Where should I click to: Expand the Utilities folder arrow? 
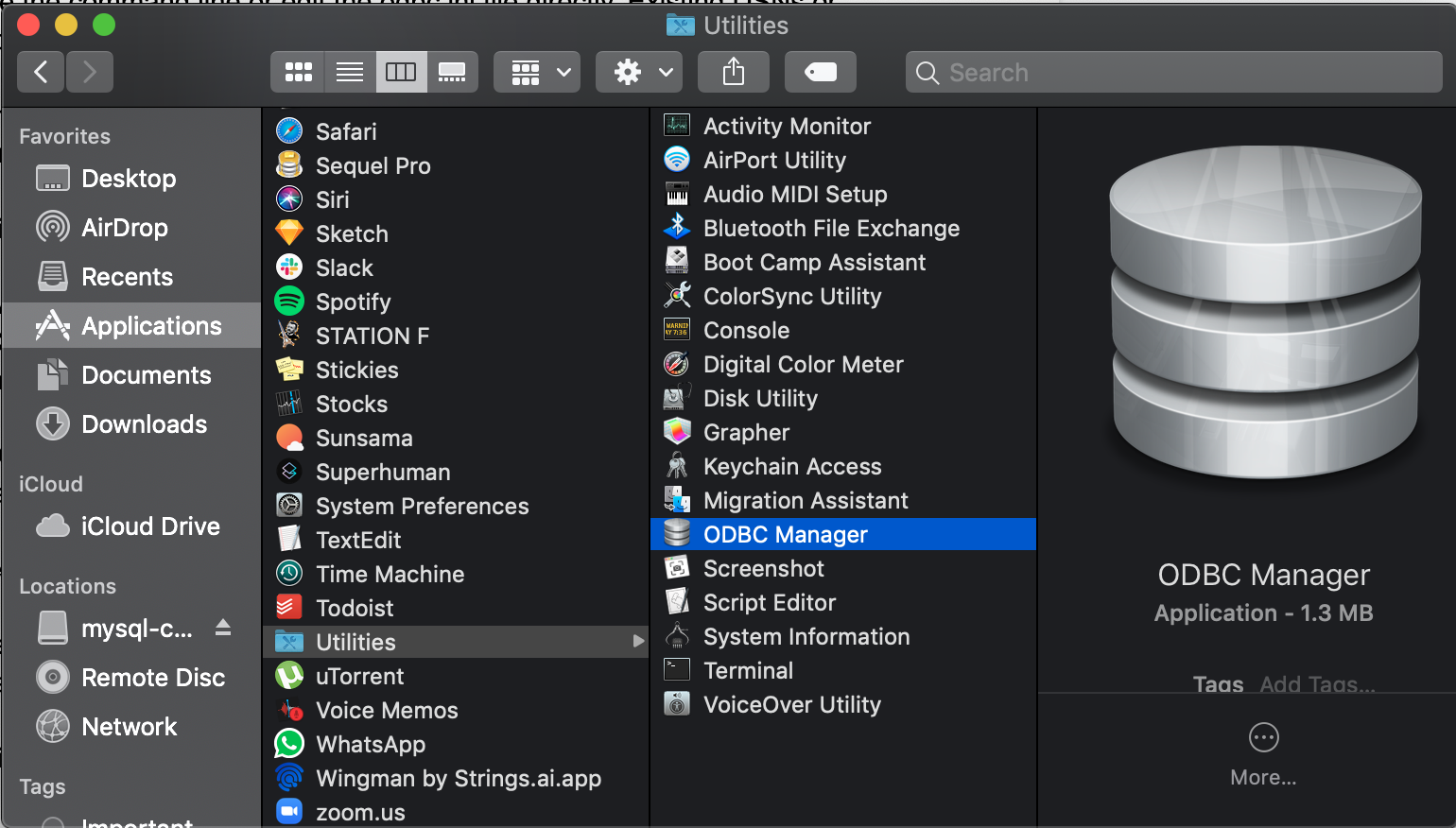638,642
